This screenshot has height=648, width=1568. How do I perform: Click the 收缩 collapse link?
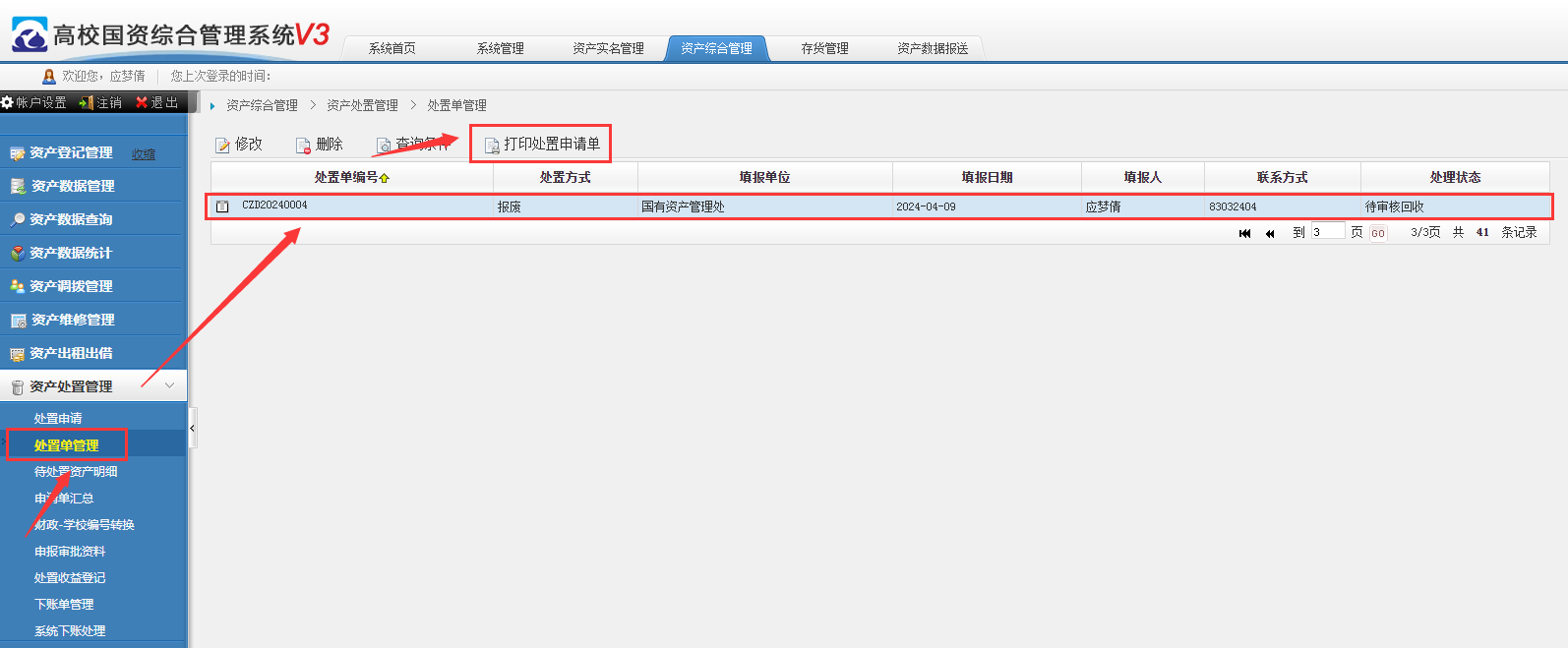[x=144, y=154]
